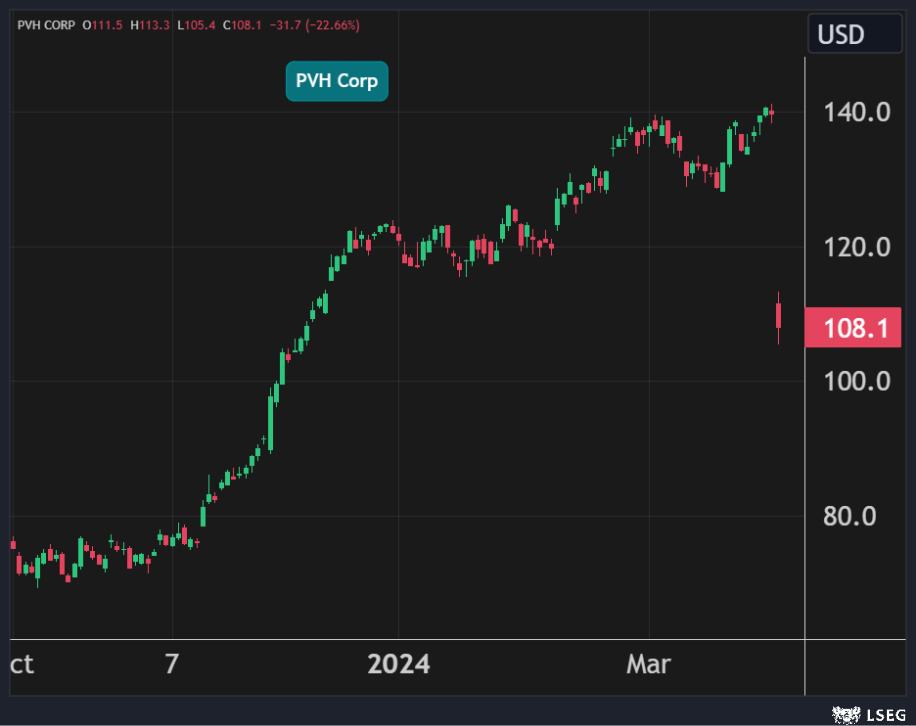This screenshot has width=916, height=726.
Task: Click the PVH Corp teal label
Action: (x=337, y=81)
